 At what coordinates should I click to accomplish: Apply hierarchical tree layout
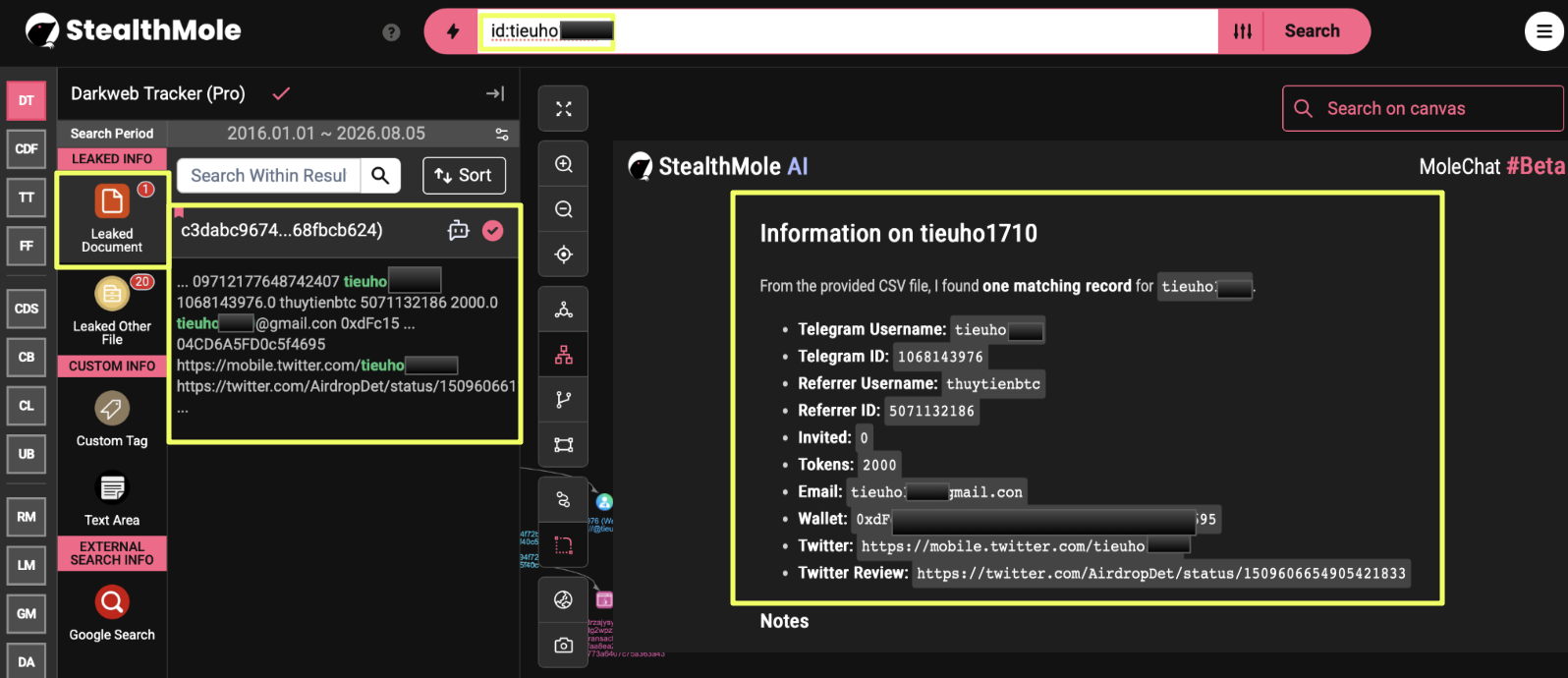[563, 355]
